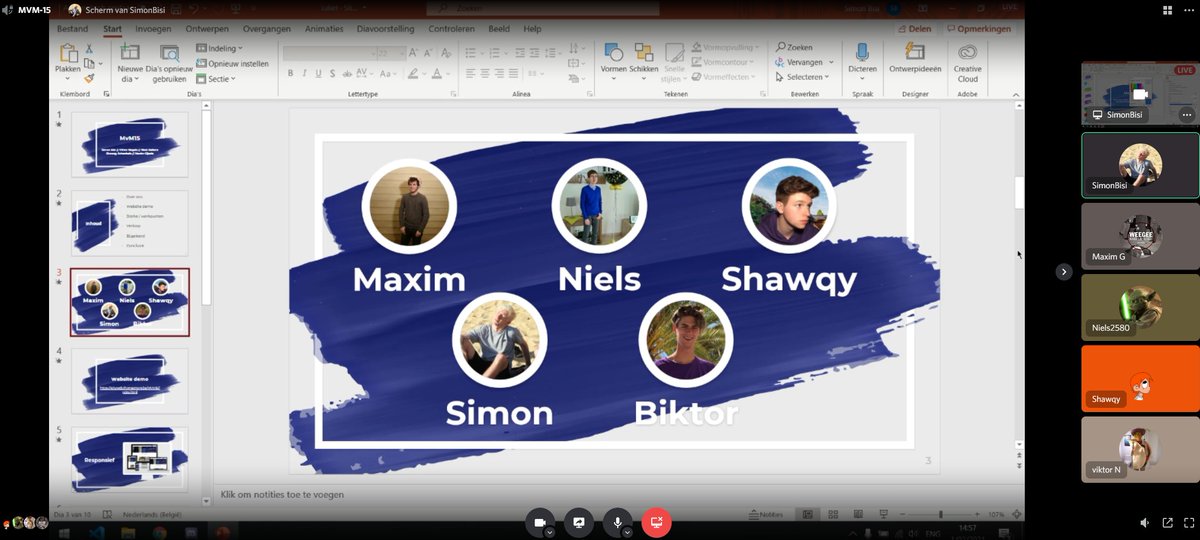Open the participant grid view icon
This screenshot has height=540, width=1200.
pyautogui.click(x=1167, y=9)
